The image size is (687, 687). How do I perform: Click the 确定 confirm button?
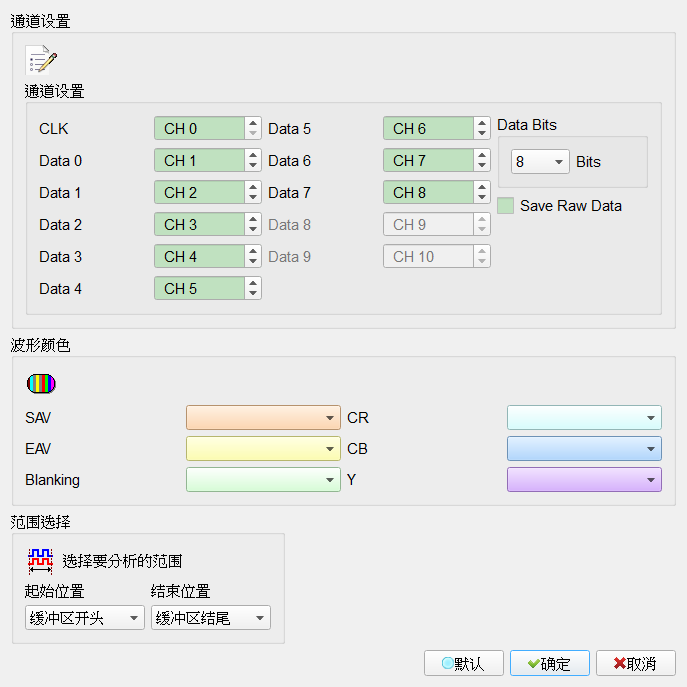pyautogui.click(x=549, y=663)
